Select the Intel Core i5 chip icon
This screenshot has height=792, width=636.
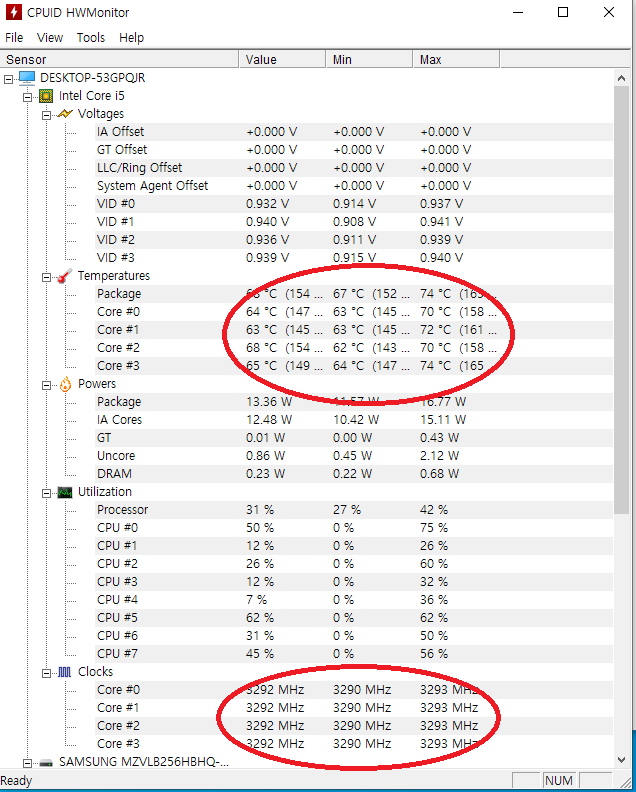tap(46, 96)
